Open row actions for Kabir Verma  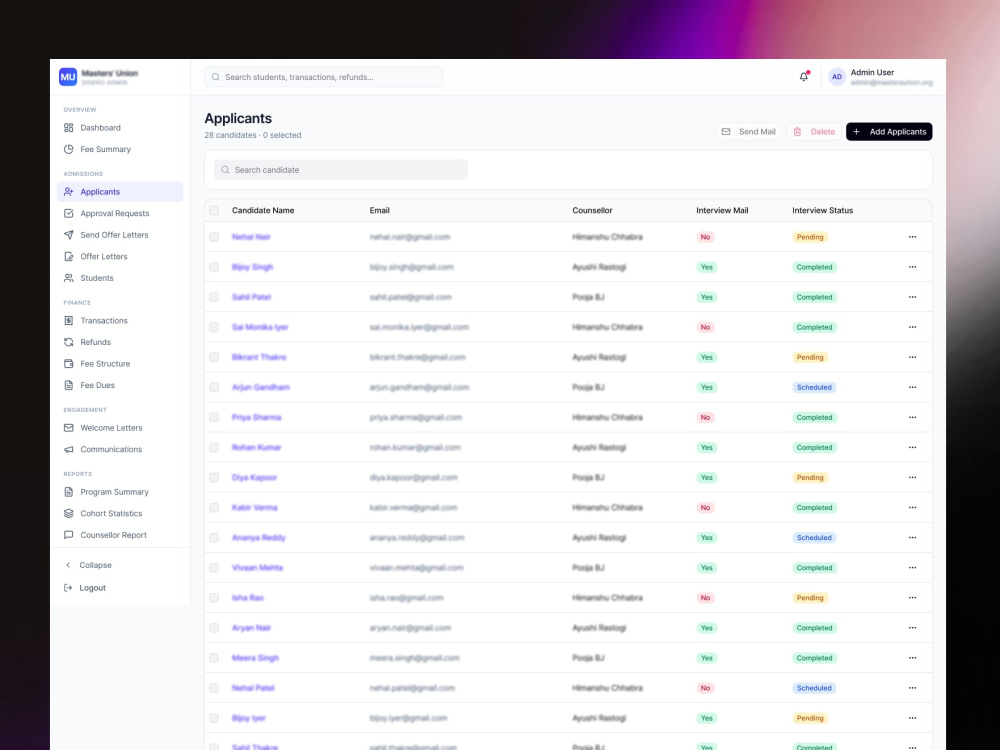[913, 508]
